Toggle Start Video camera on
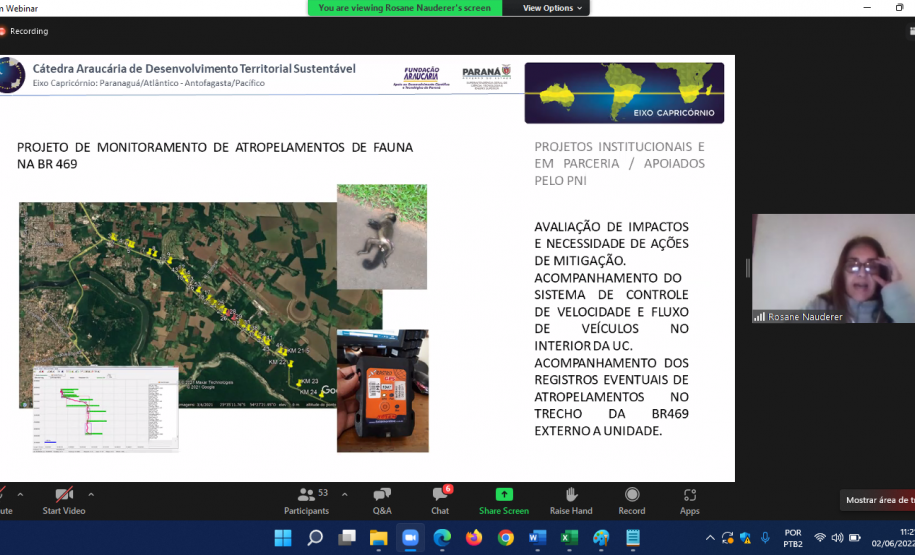This screenshot has width=915, height=555. (64, 500)
